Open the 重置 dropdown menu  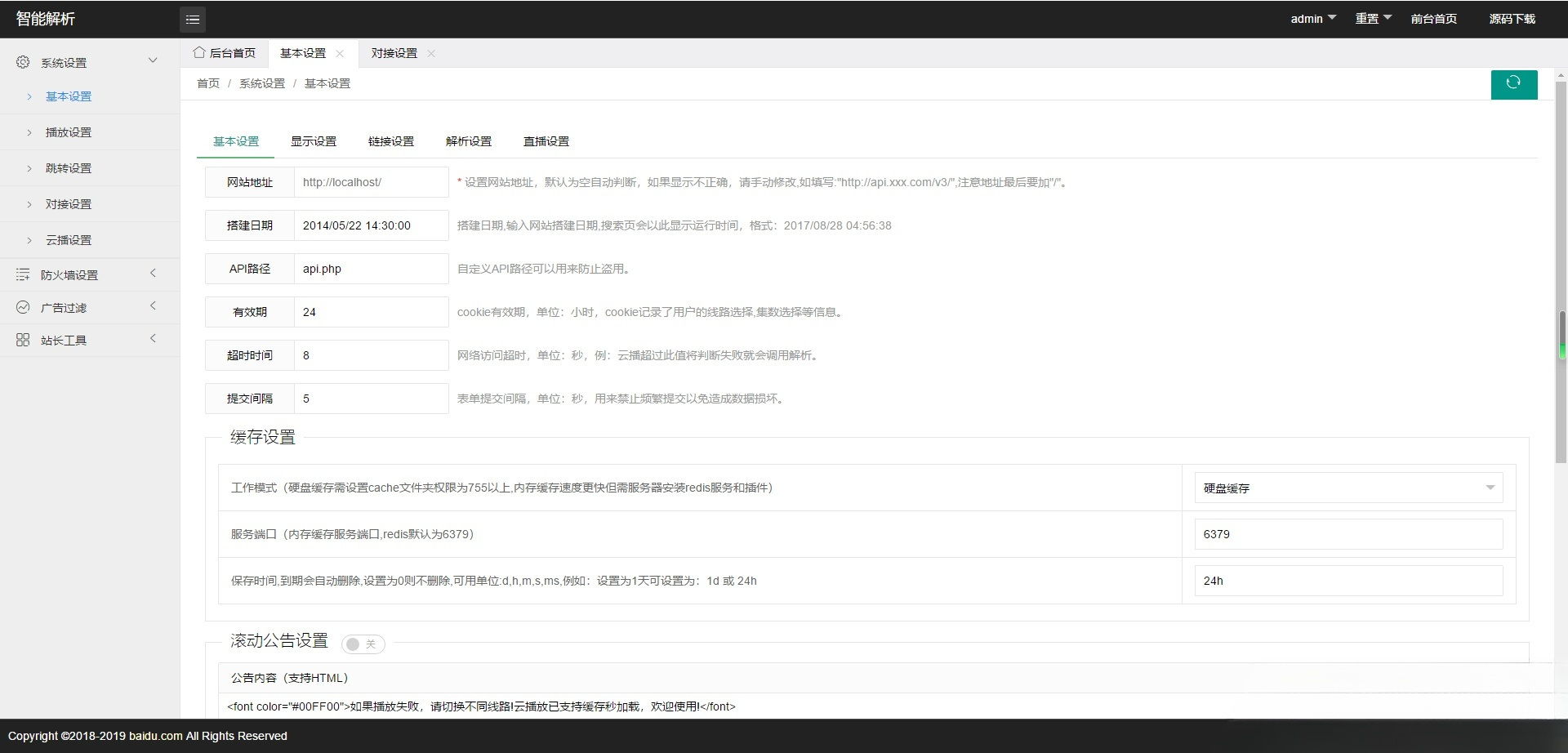tap(1373, 18)
